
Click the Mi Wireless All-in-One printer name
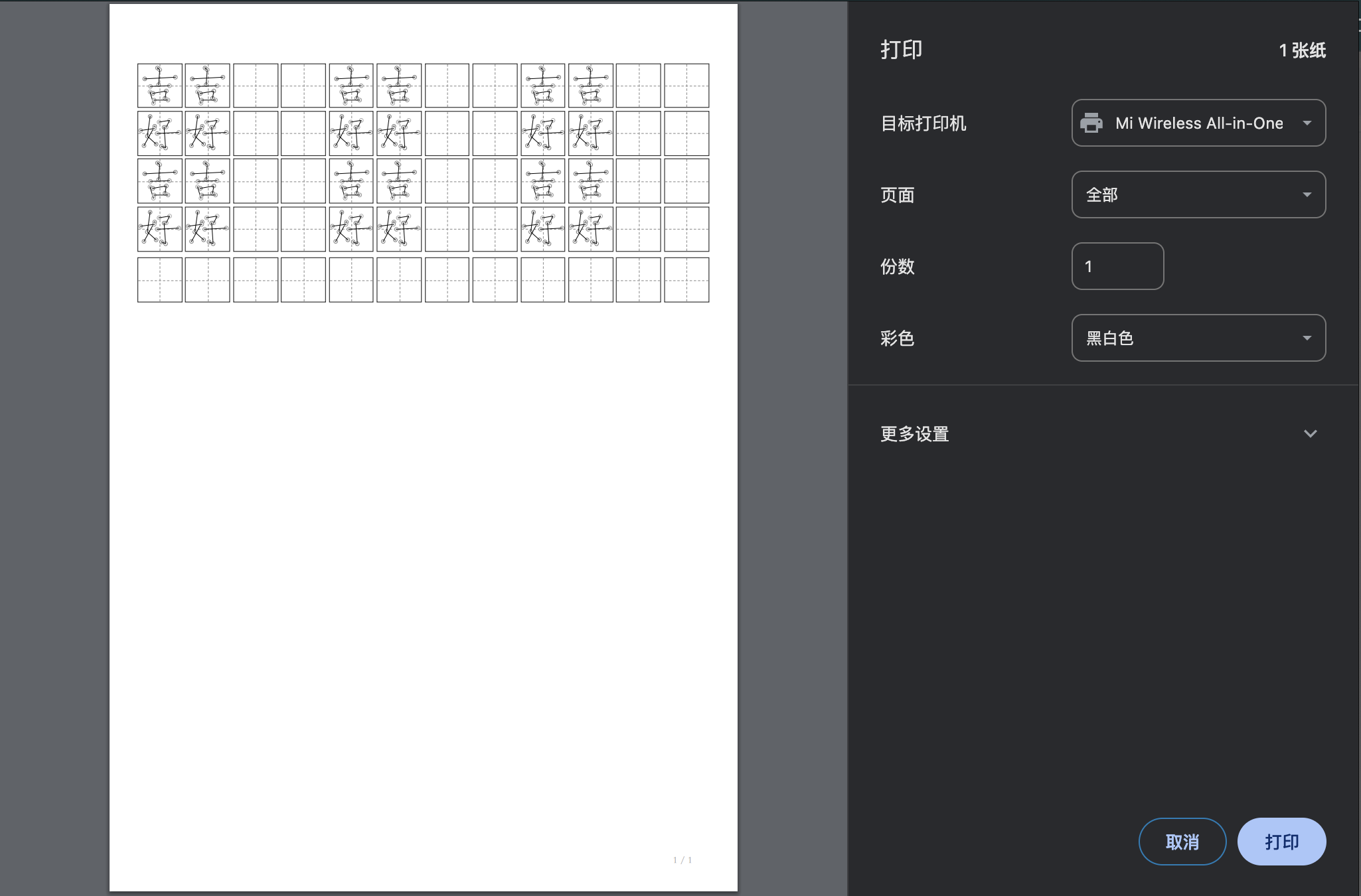1198,123
